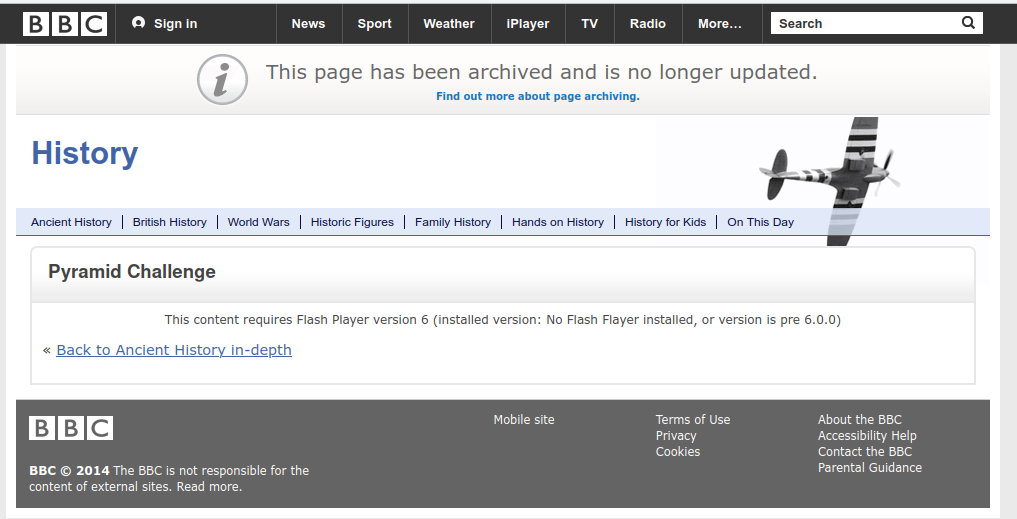This screenshot has height=519, width=1017.
Task: Go to Family History section
Action: (453, 222)
